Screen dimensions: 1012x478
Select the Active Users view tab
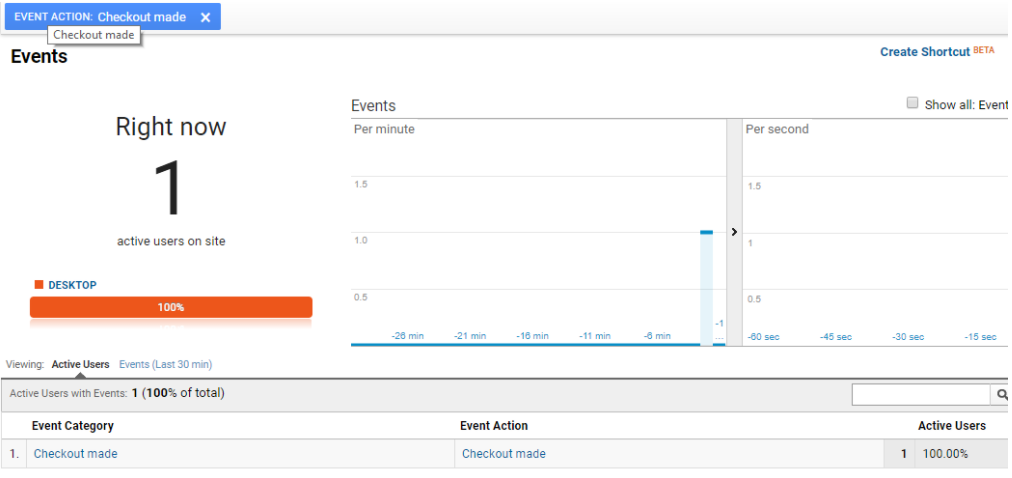(x=81, y=364)
